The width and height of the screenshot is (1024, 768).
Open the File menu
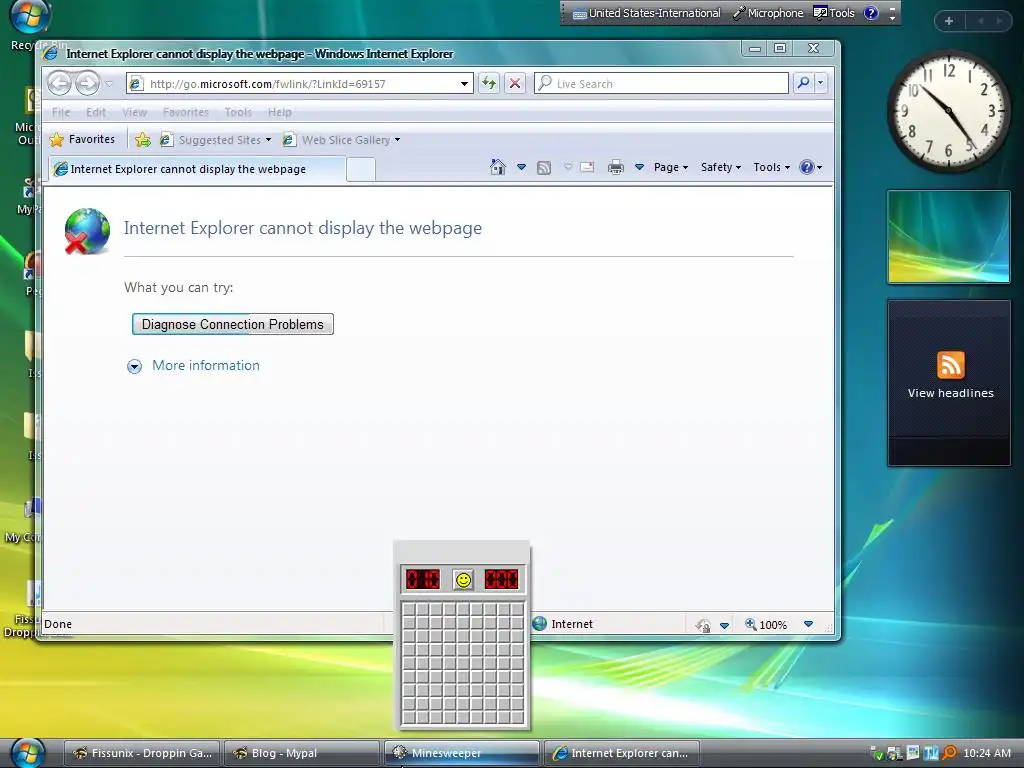[61, 112]
